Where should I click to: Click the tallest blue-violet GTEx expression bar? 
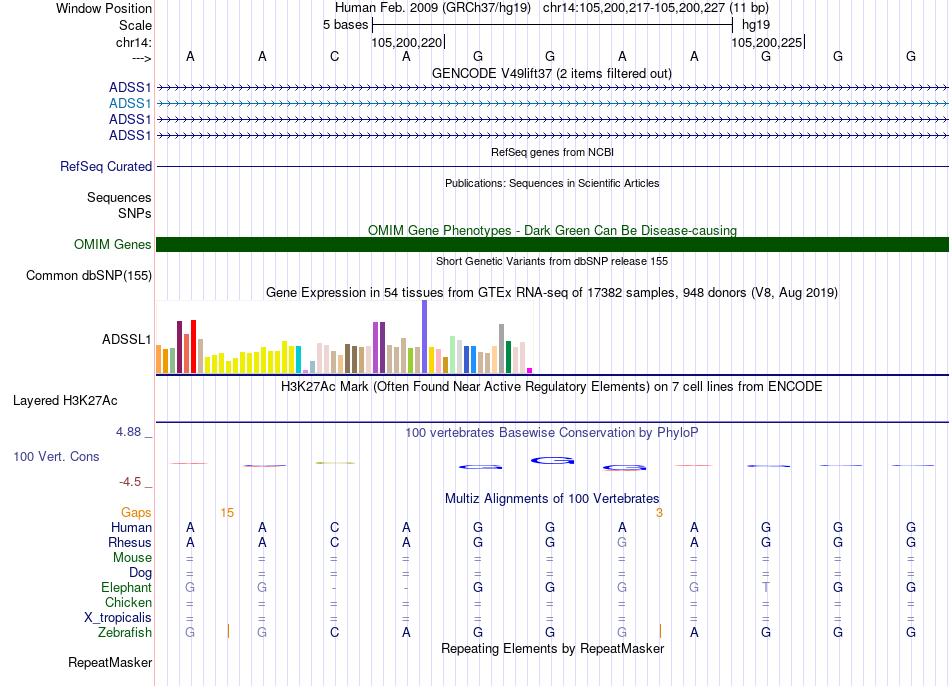point(425,336)
